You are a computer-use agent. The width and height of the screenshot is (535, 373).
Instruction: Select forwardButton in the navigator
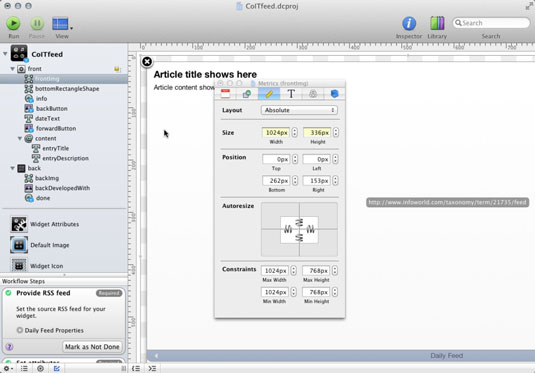tap(56, 129)
